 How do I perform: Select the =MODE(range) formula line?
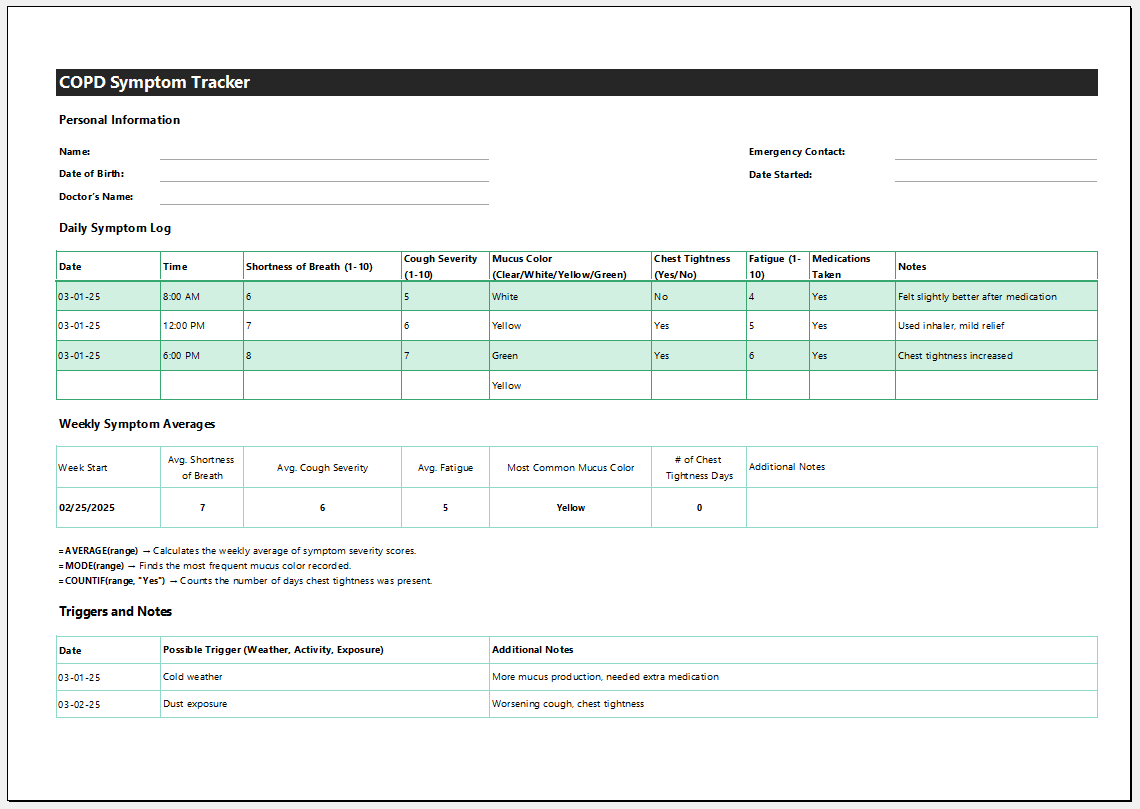(204, 566)
